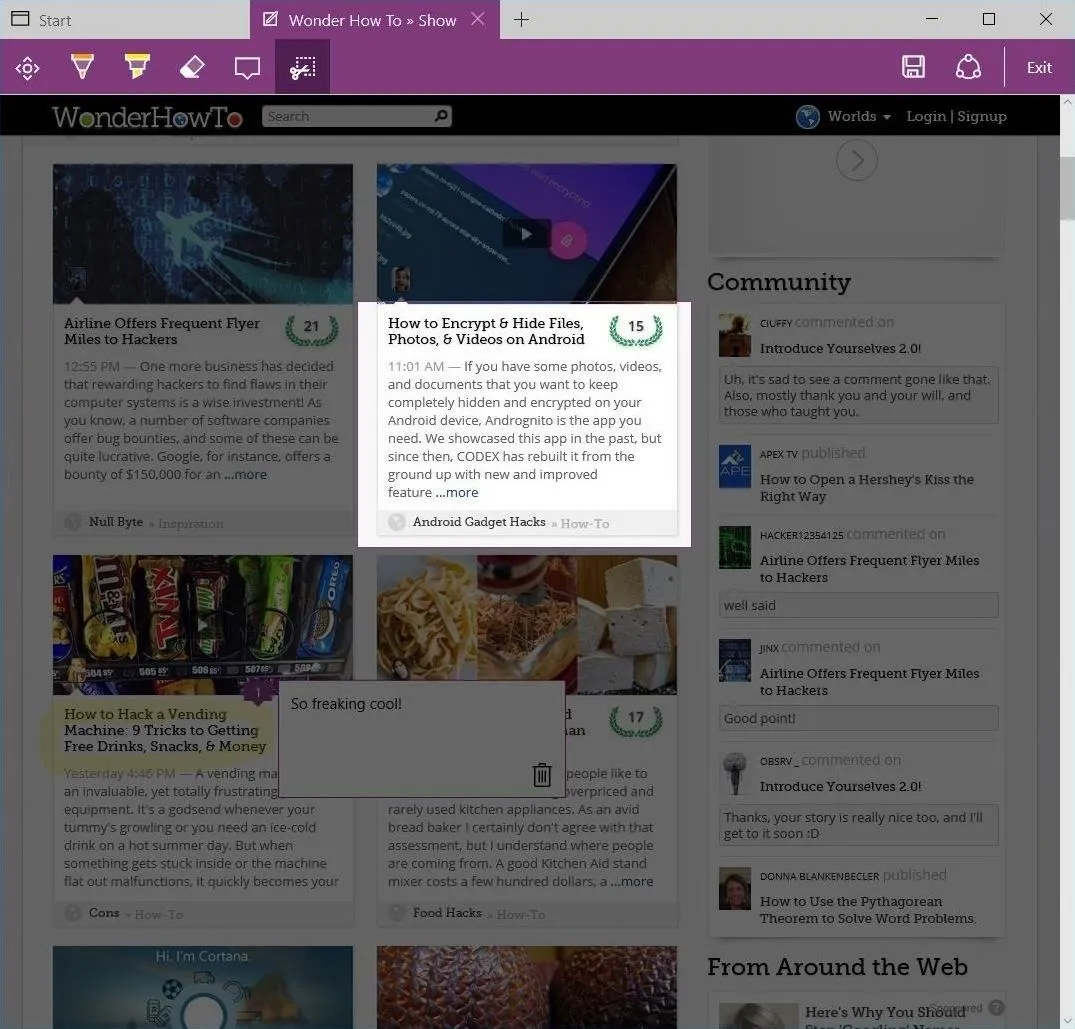
Task: Click Inspiration category beside Null Byte
Action: pos(191,524)
